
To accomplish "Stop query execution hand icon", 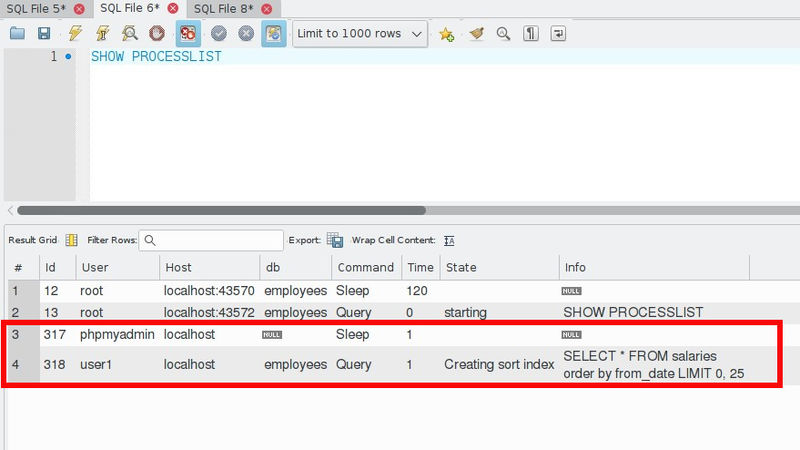I will [x=157, y=34].
